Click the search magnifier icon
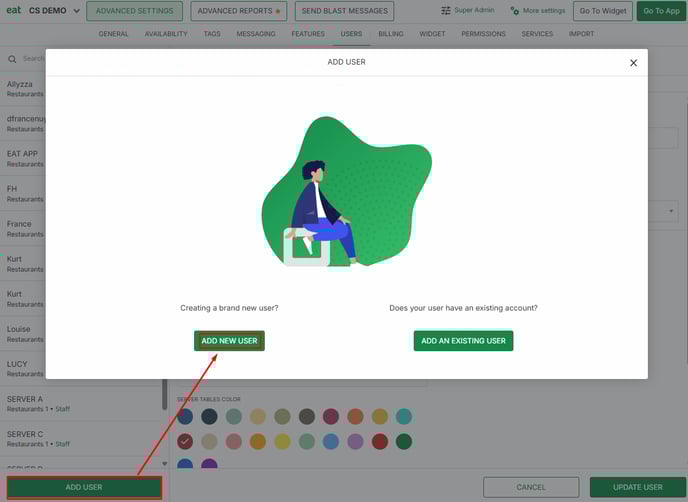This screenshot has height=502, width=688. tap(12, 59)
